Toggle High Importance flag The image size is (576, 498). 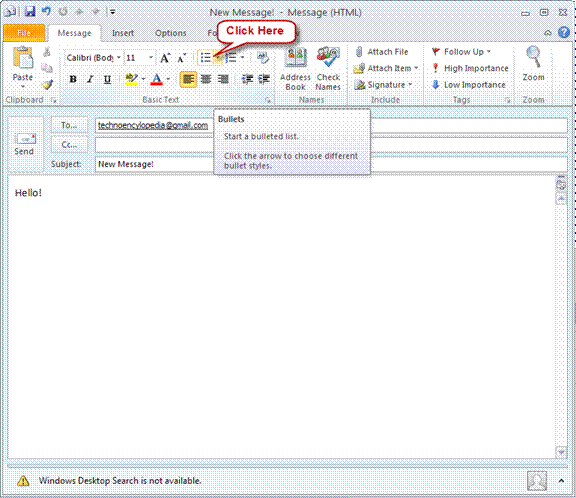pos(470,68)
